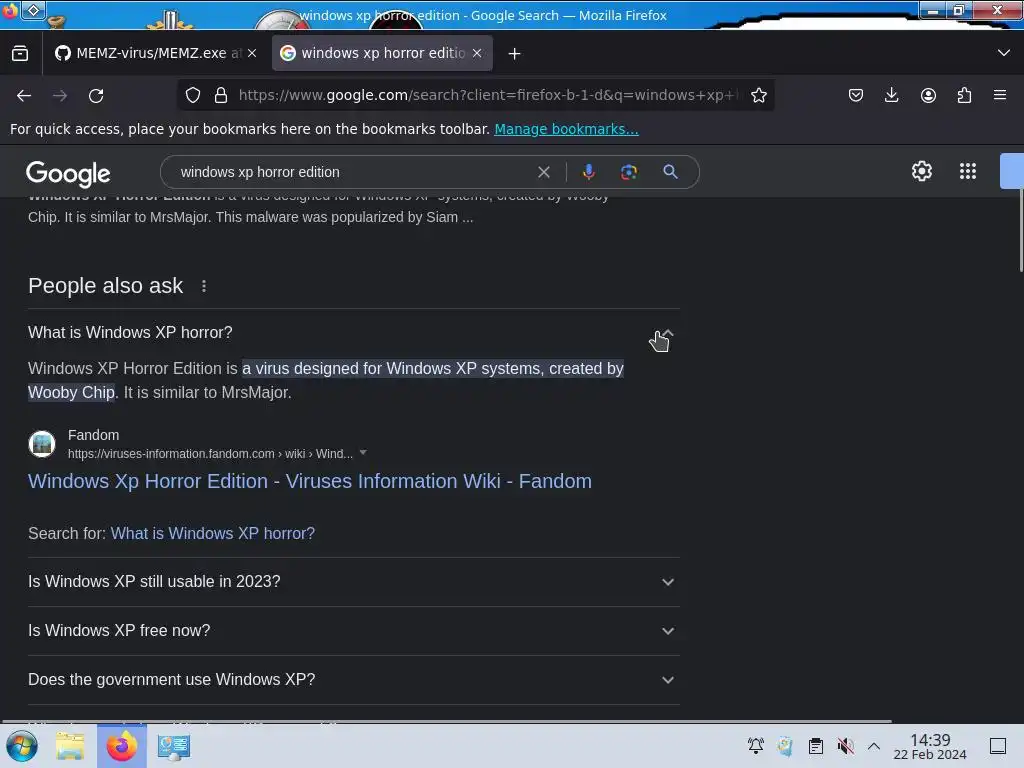Open Windows Xp Horror Edition Fandom link
Image resolution: width=1024 pixels, height=768 pixels.
310,481
